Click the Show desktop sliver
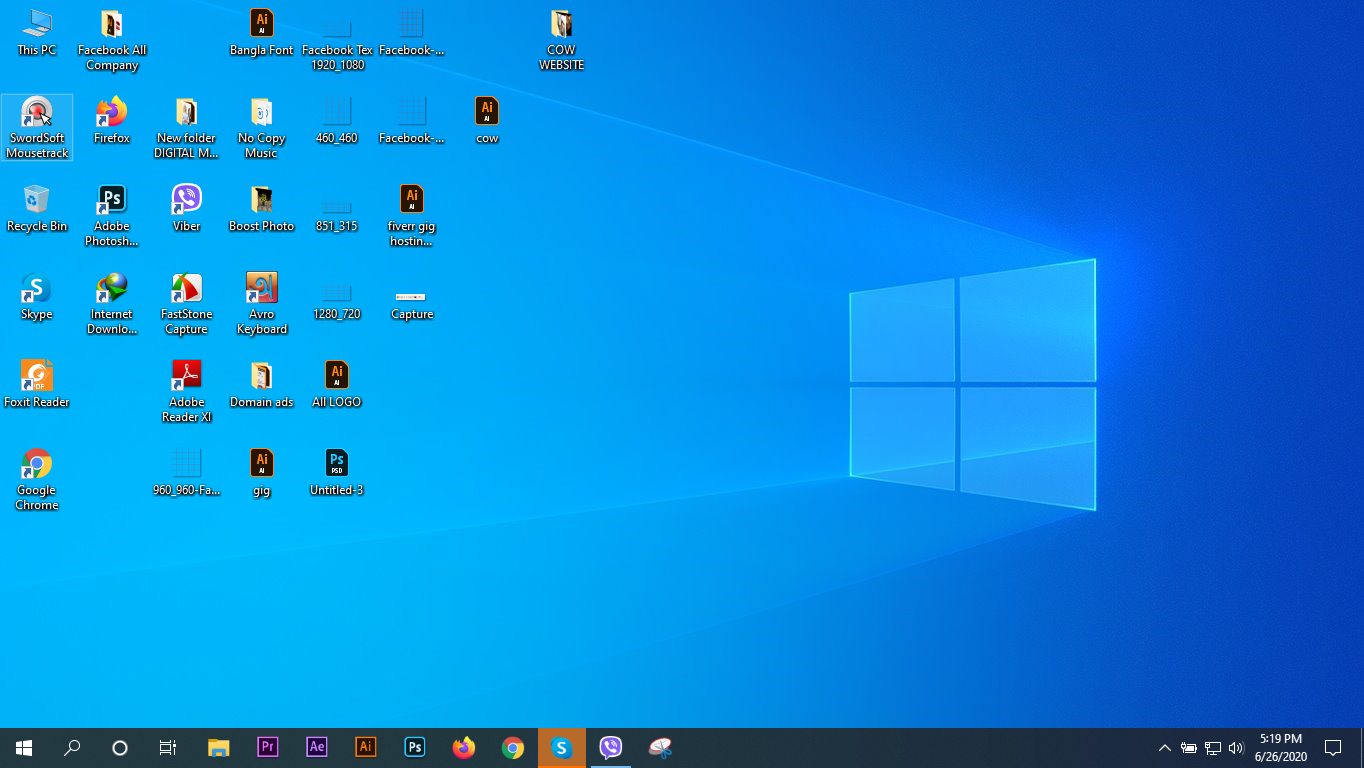Screen dimensions: 1364x768 1361,748
